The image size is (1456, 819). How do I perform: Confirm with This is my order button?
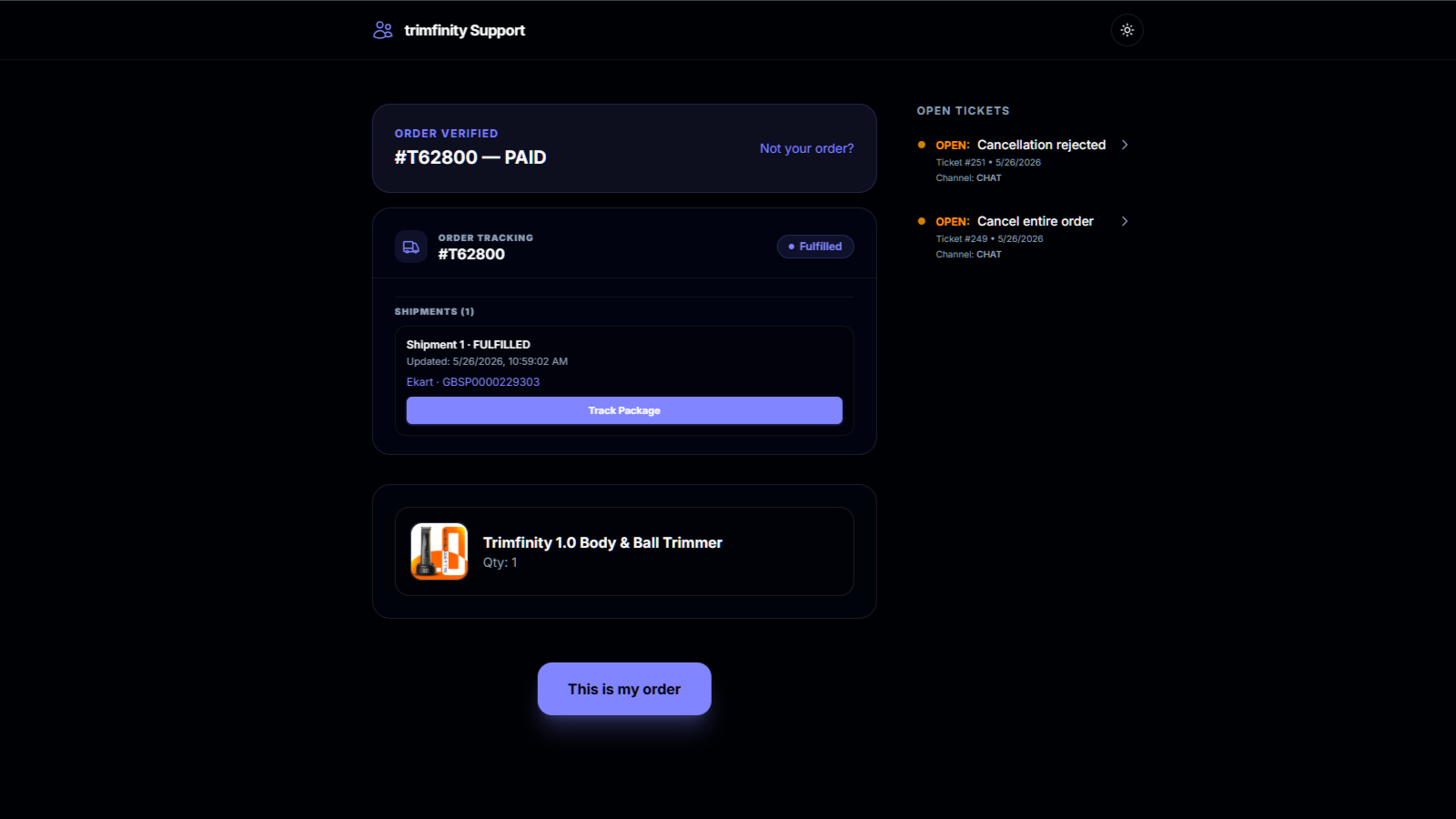point(624,689)
